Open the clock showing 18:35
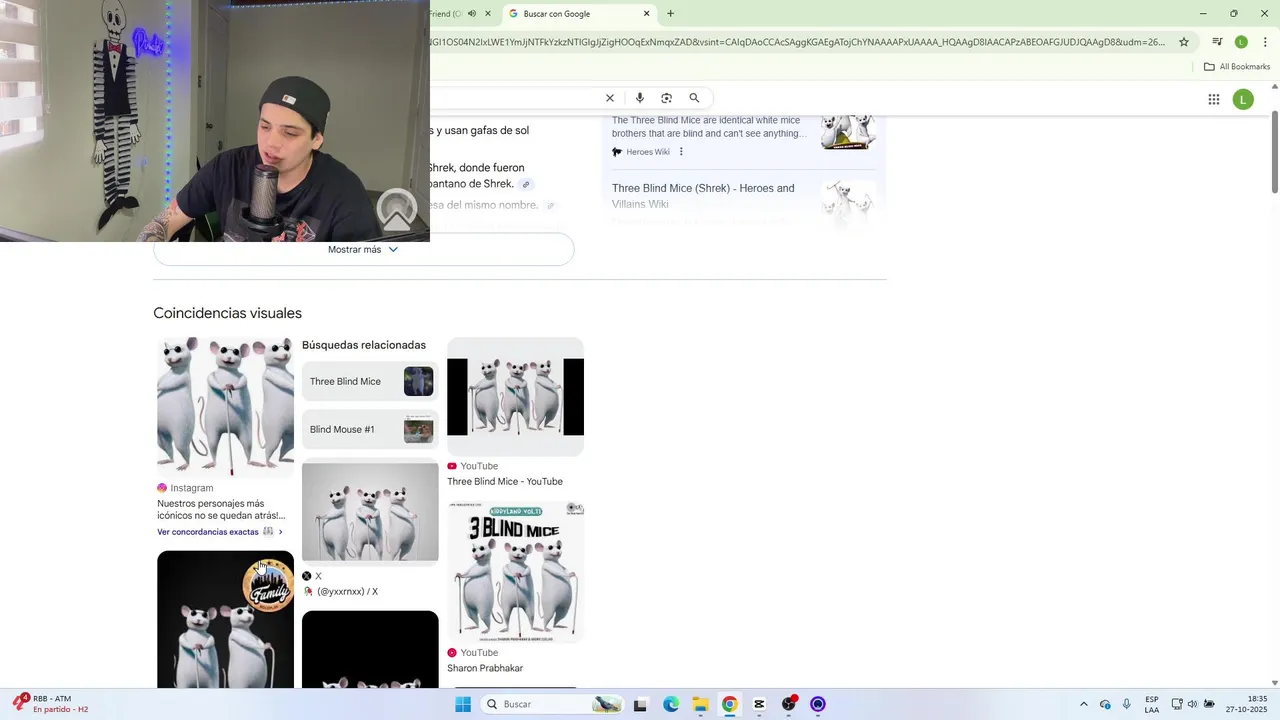 coord(1247,704)
